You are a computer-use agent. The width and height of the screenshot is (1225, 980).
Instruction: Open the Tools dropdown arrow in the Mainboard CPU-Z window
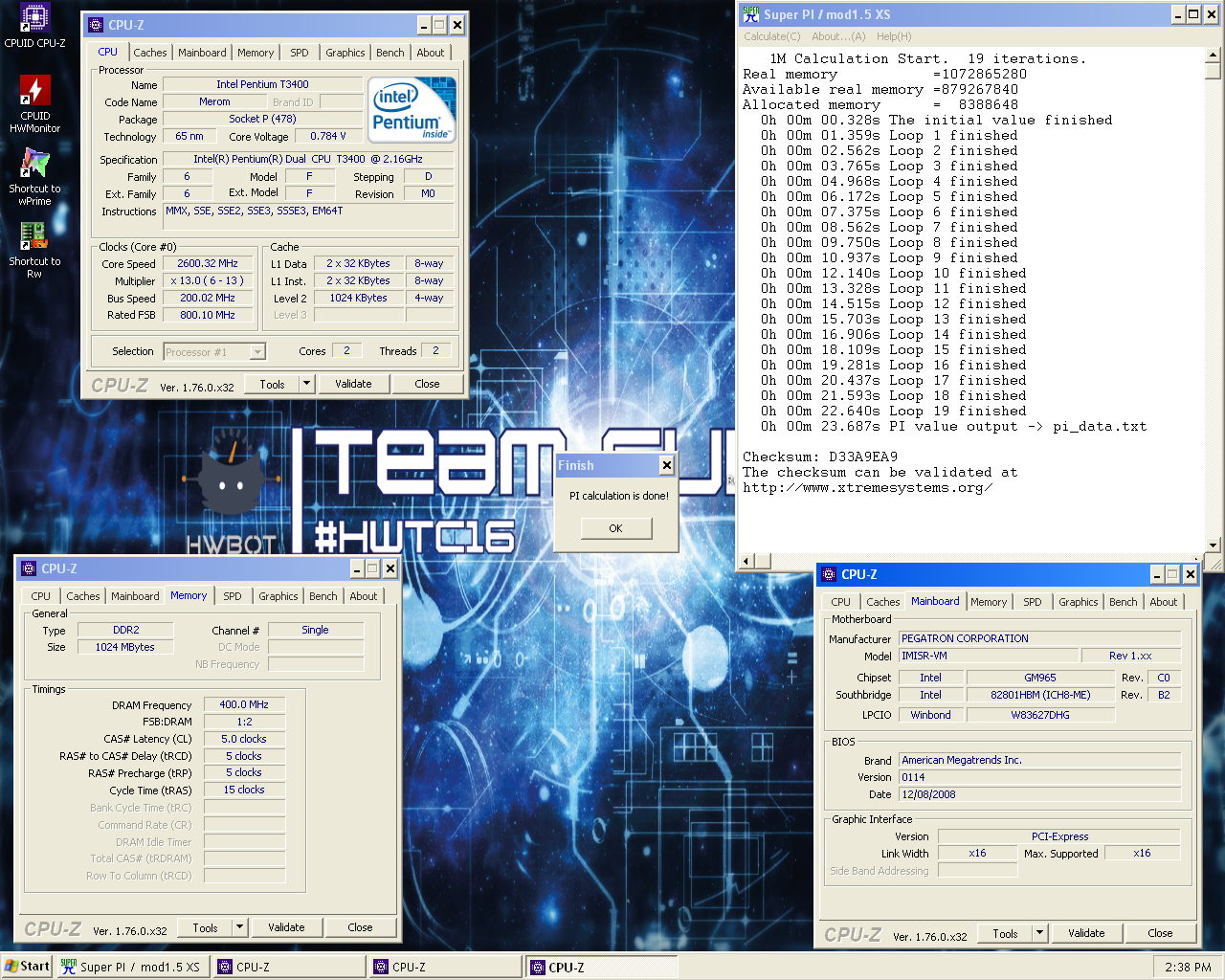(x=1039, y=933)
